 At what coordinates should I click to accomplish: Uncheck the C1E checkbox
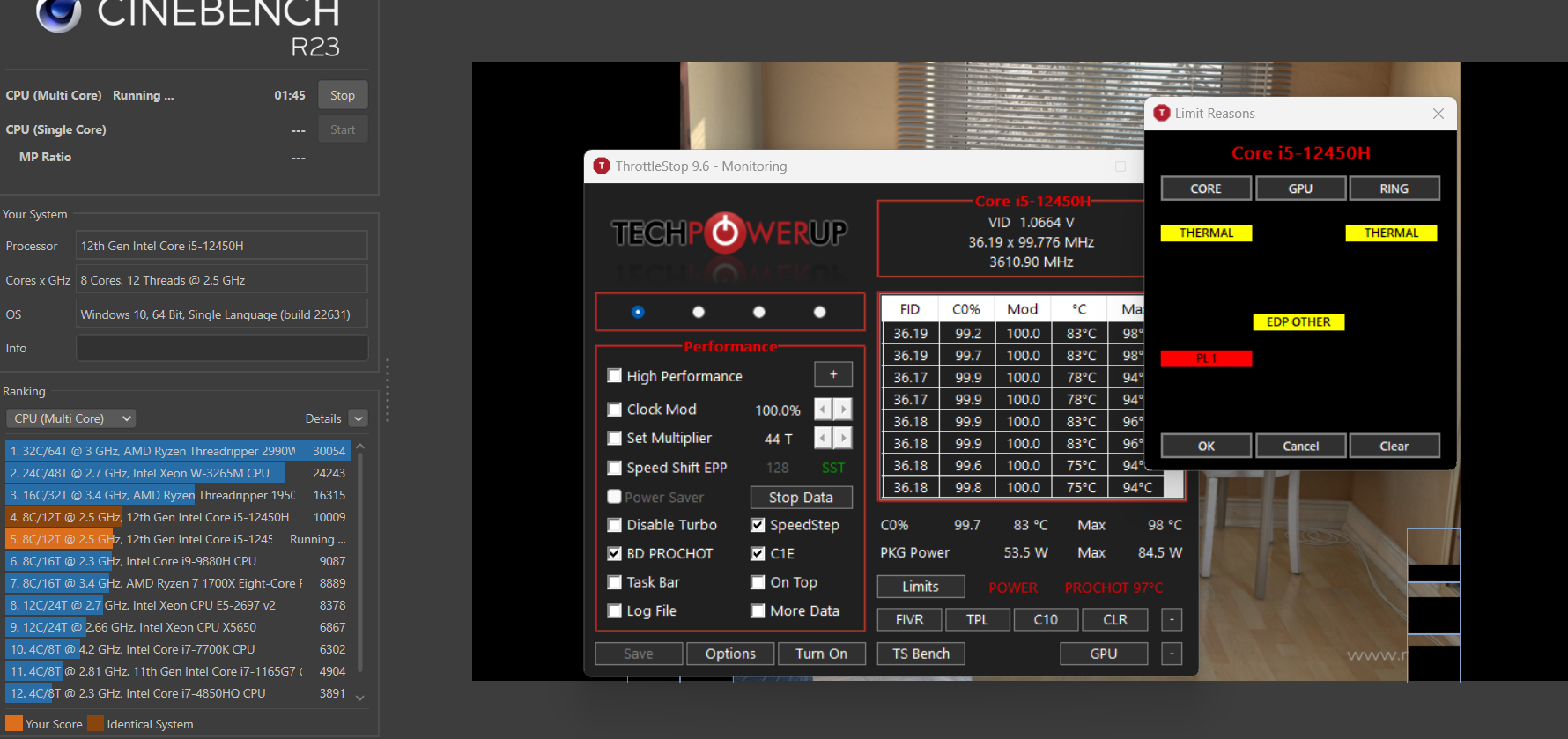[x=758, y=553]
